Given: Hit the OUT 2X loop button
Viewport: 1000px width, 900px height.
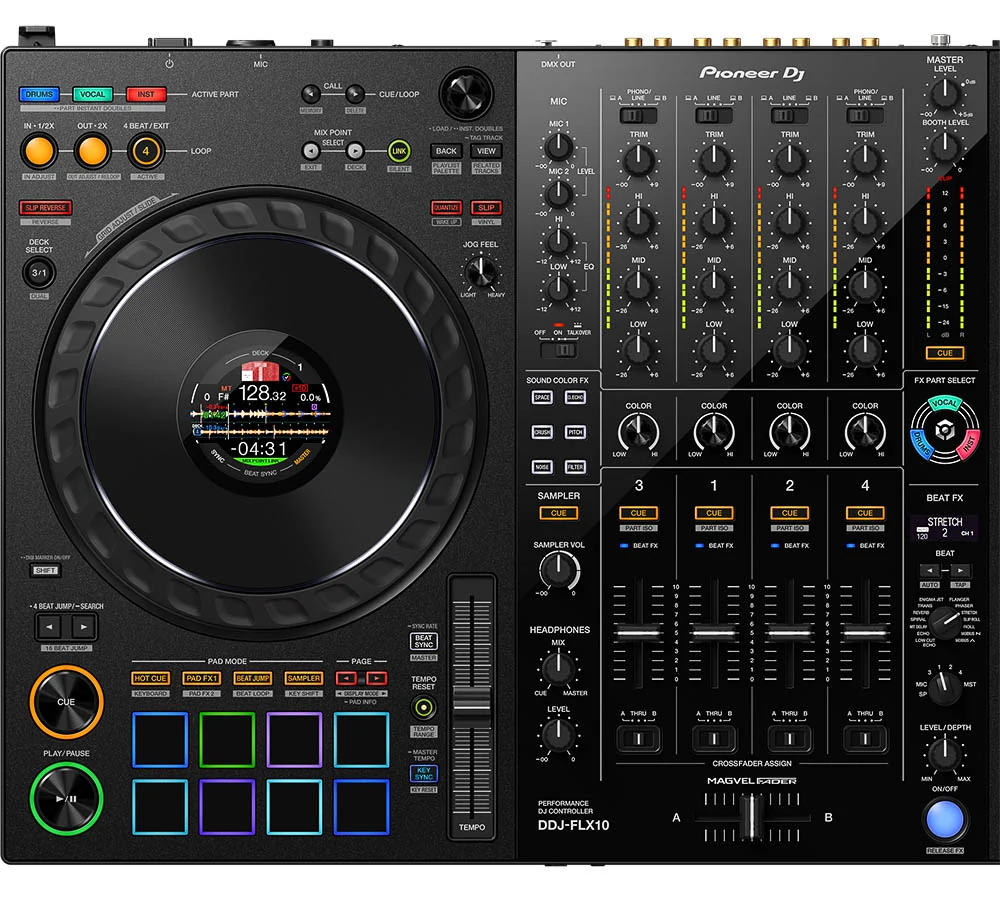Looking at the screenshot, I should click(x=92, y=151).
